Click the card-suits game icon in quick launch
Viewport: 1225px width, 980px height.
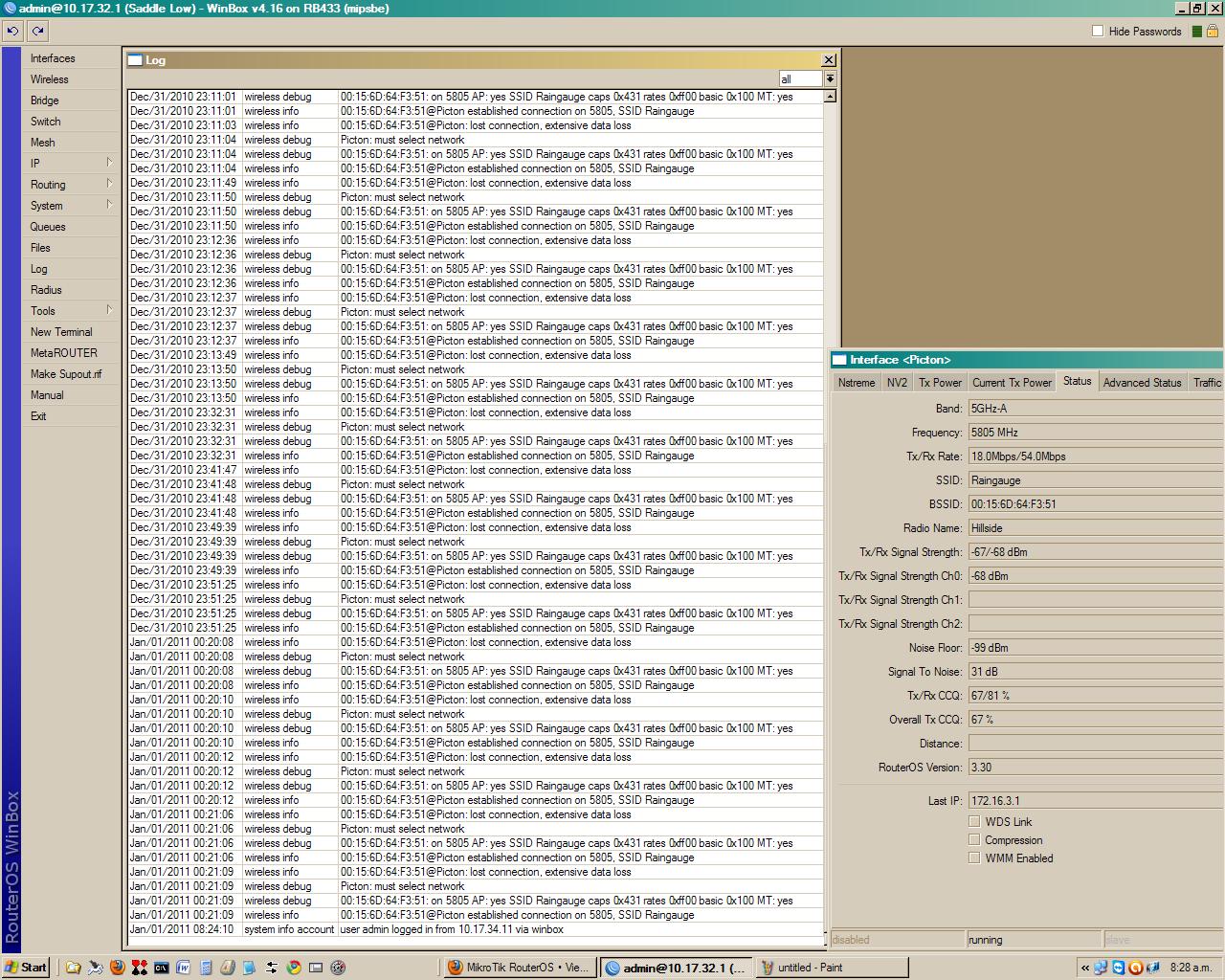[x=139, y=968]
